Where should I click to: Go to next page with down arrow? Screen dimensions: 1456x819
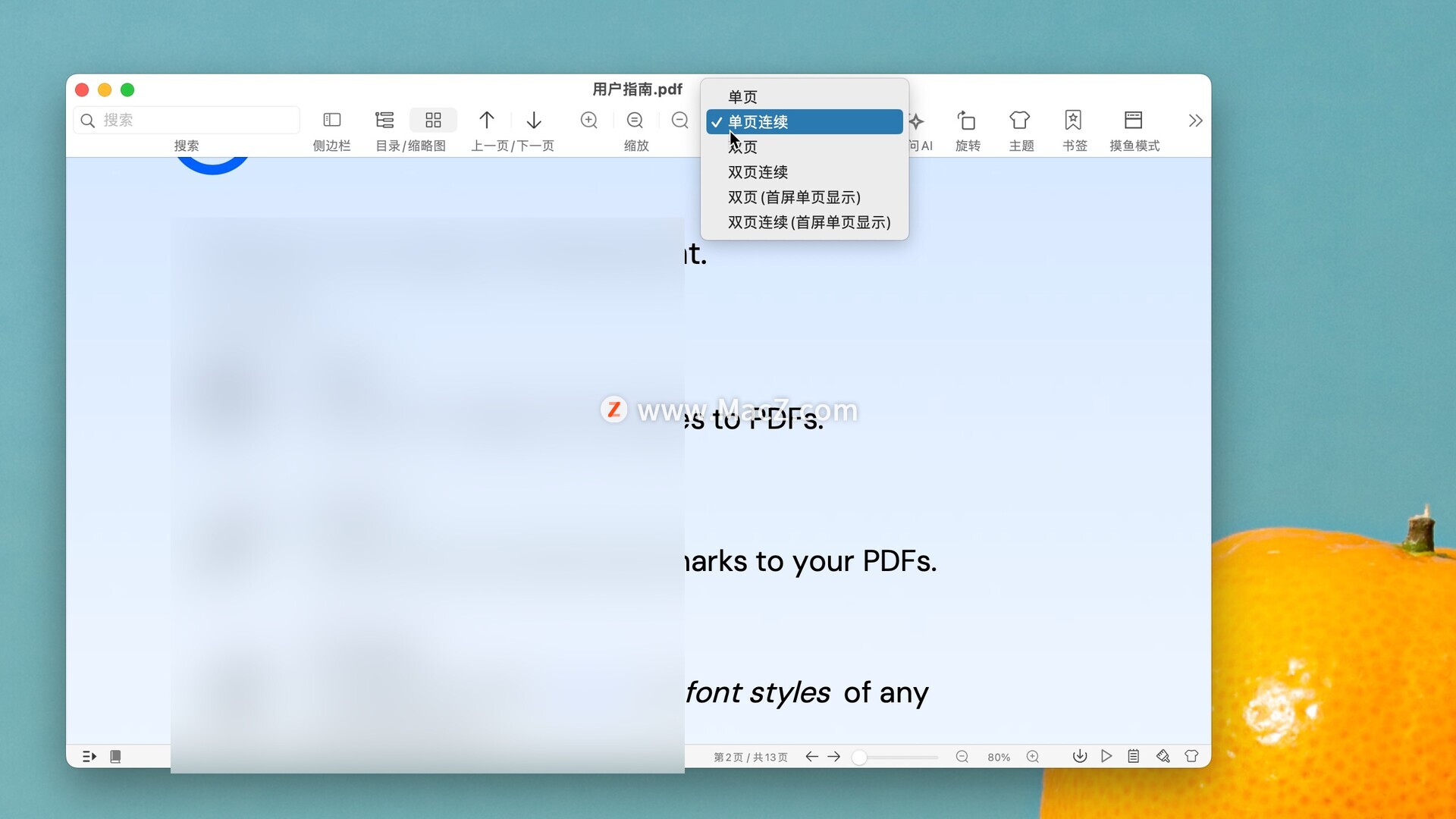(x=534, y=120)
